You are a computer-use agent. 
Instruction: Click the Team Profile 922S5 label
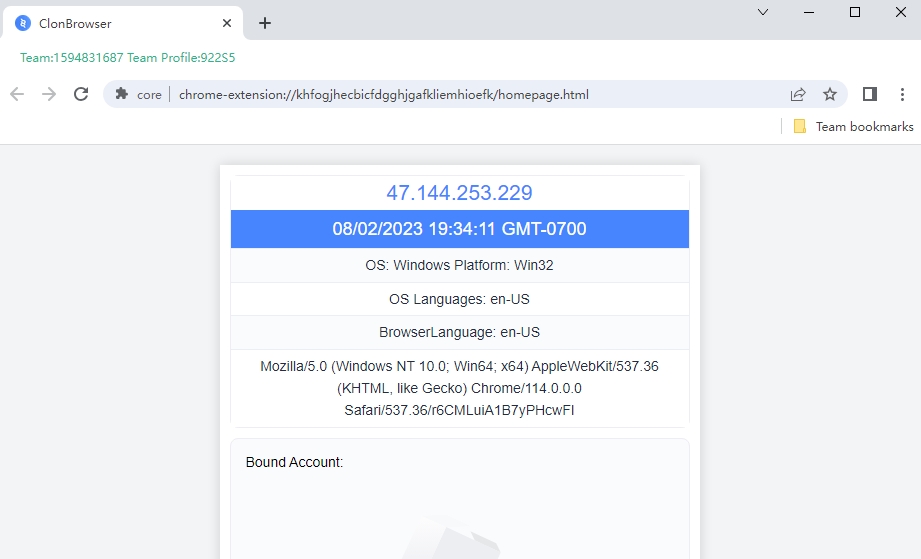[x=181, y=58]
